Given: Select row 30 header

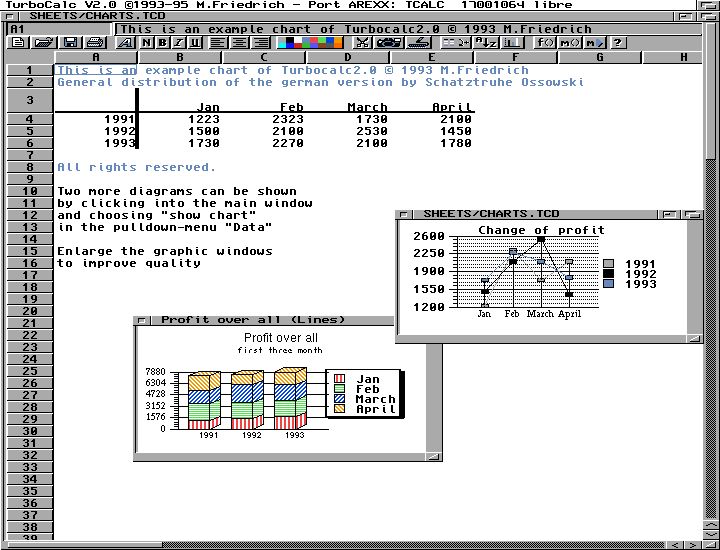Looking at the screenshot, I should tap(30, 432).
